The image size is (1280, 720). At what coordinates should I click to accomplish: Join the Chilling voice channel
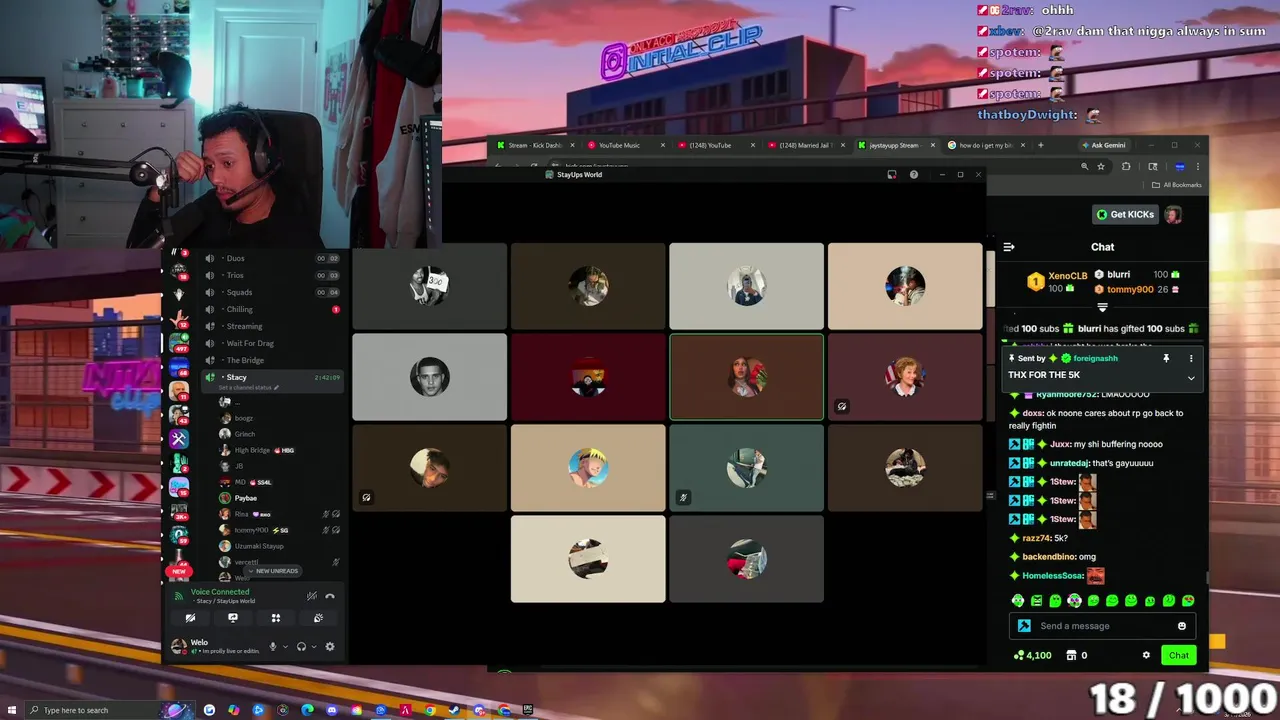point(272,309)
